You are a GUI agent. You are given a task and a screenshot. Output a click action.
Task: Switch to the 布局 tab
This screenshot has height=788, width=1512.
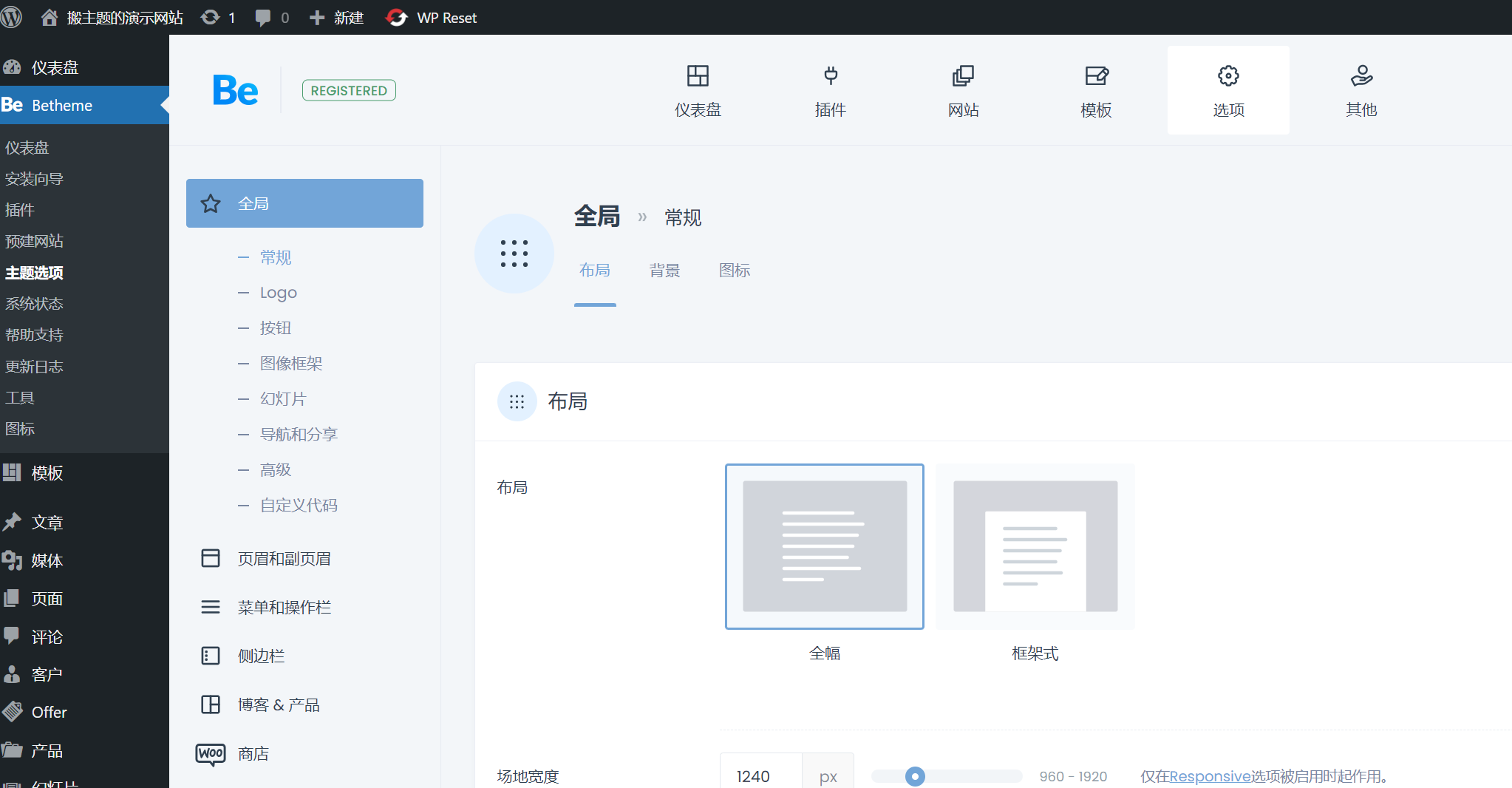tap(595, 271)
